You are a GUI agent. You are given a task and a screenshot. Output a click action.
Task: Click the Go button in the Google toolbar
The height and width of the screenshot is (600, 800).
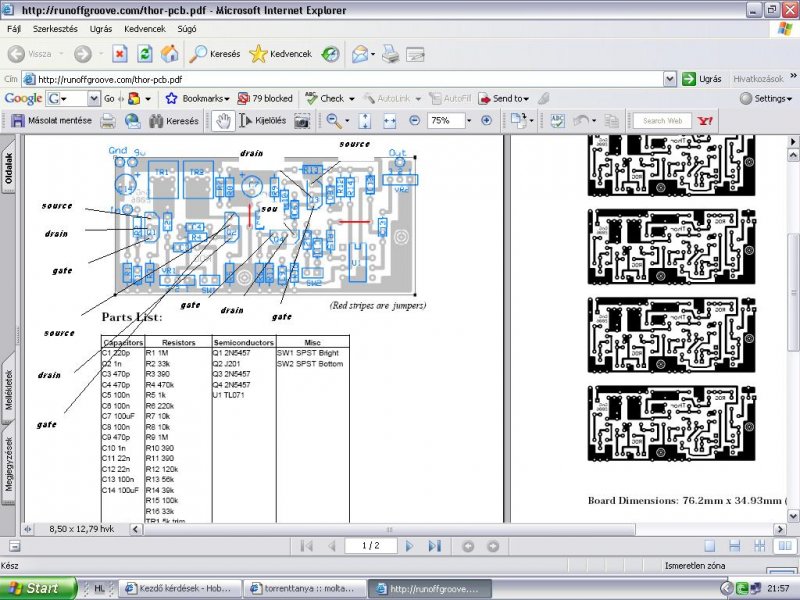point(109,98)
